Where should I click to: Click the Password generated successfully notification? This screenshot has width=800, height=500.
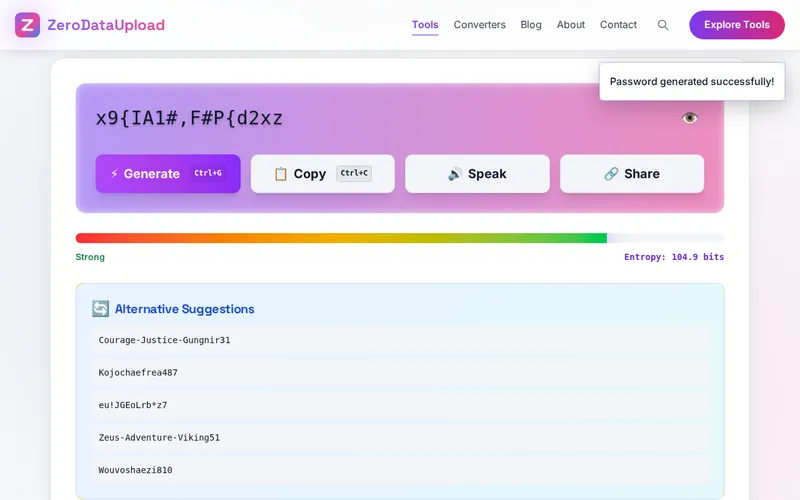pos(692,82)
